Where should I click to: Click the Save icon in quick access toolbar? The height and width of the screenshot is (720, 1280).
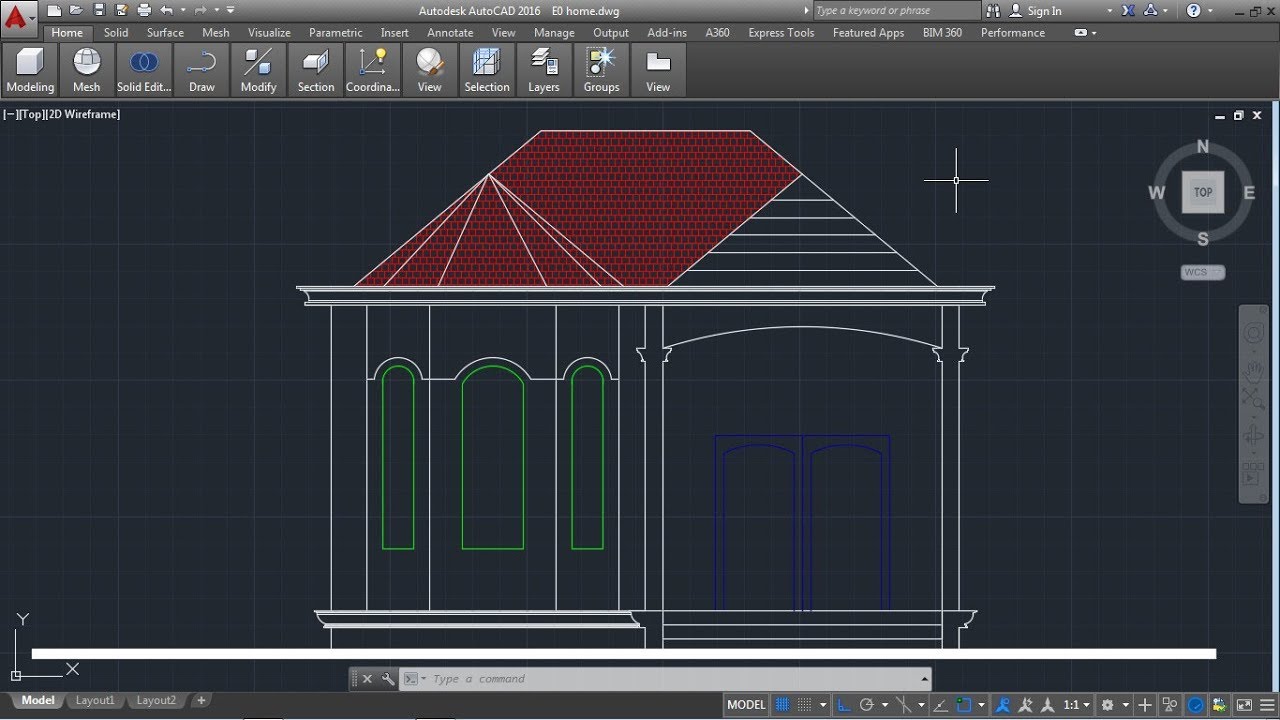(98, 10)
